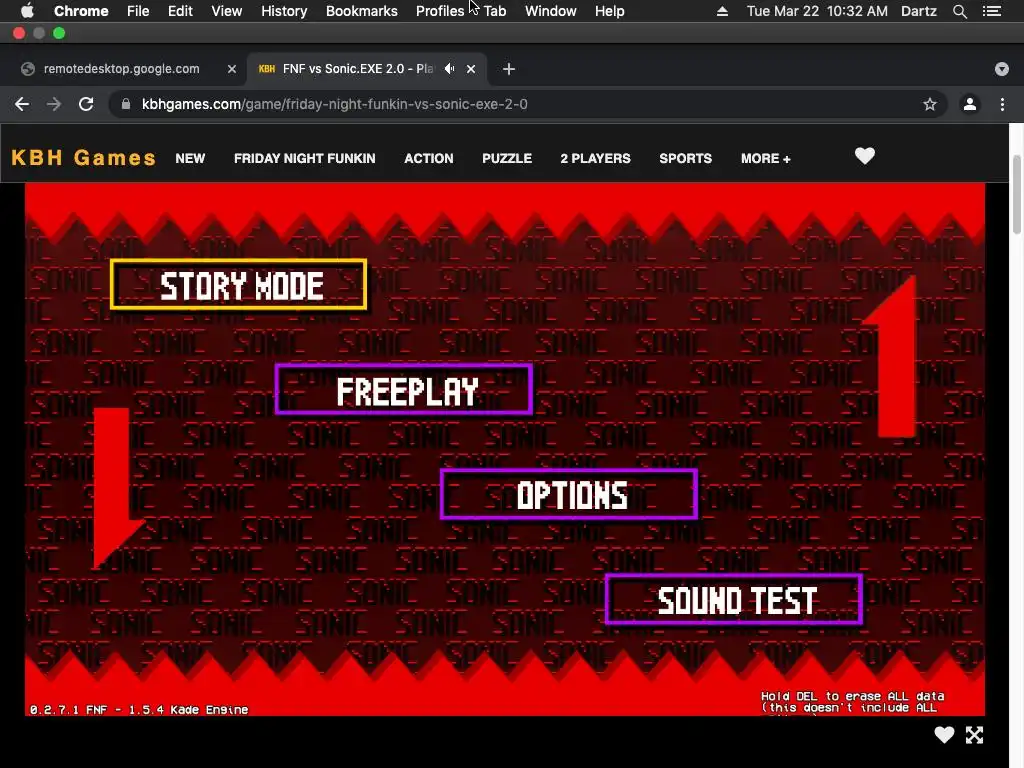Open the Apple menu

(27, 11)
